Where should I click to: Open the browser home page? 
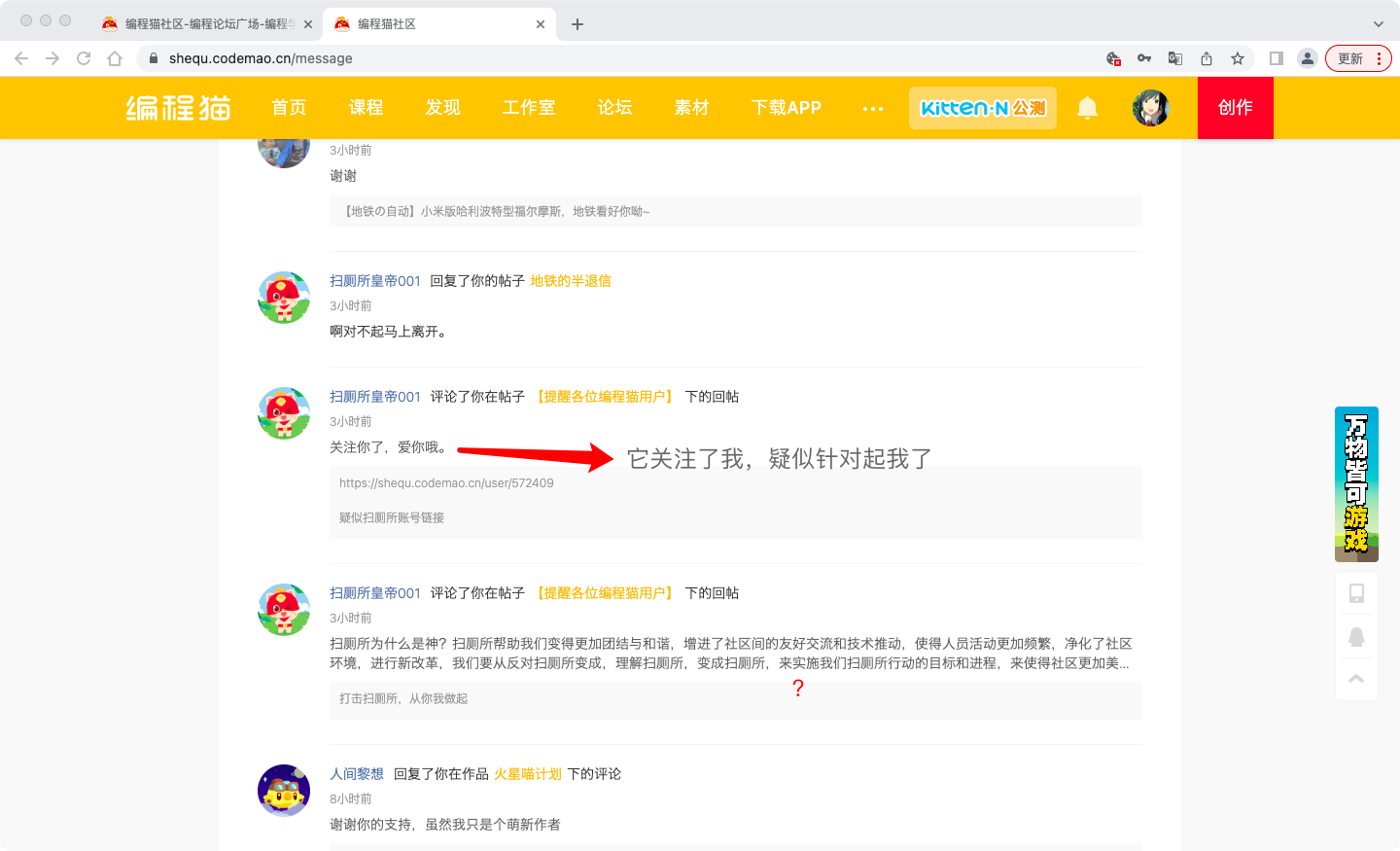(115, 58)
